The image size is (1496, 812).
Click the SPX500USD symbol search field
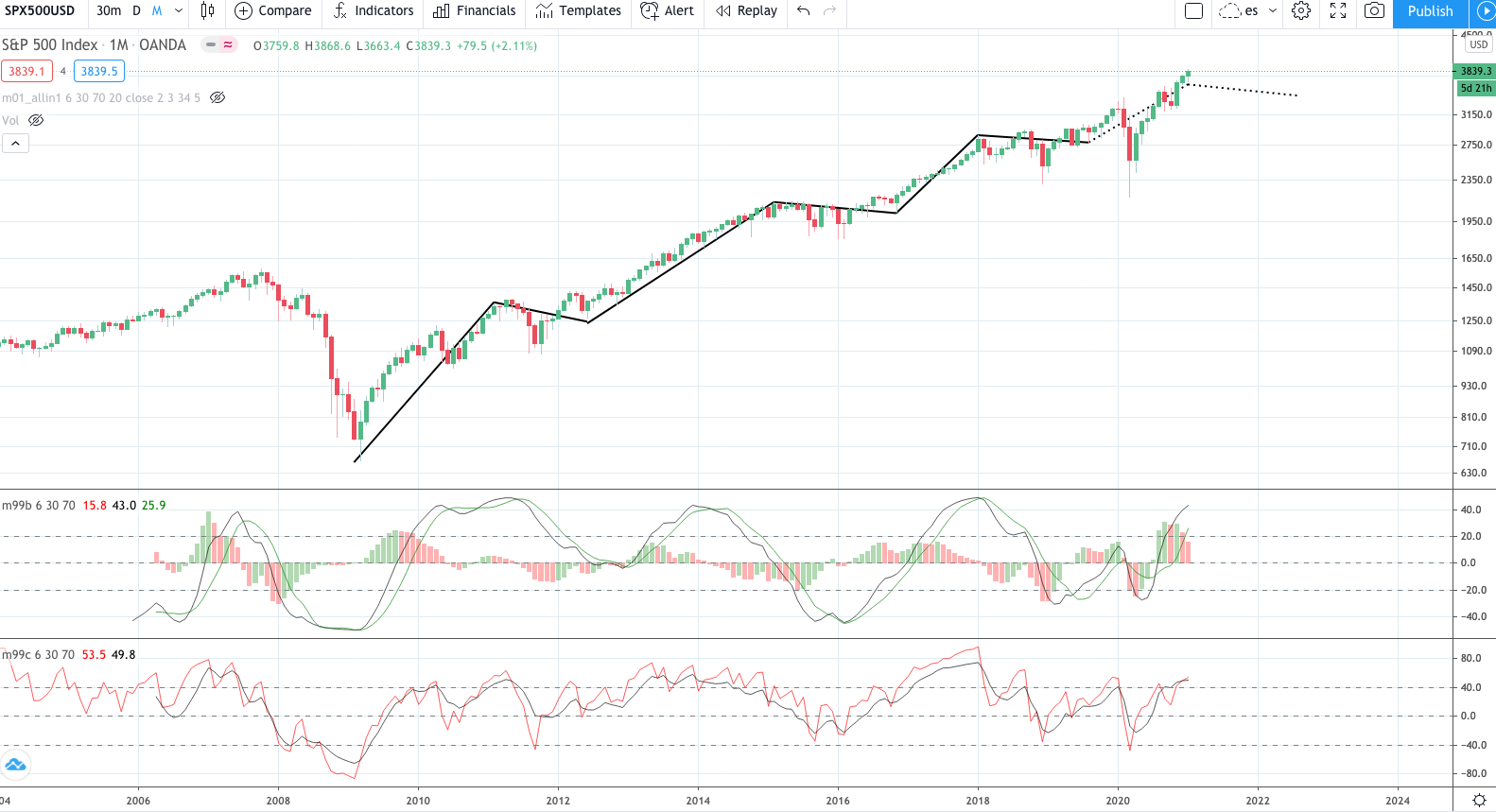(x=40, y=11)
